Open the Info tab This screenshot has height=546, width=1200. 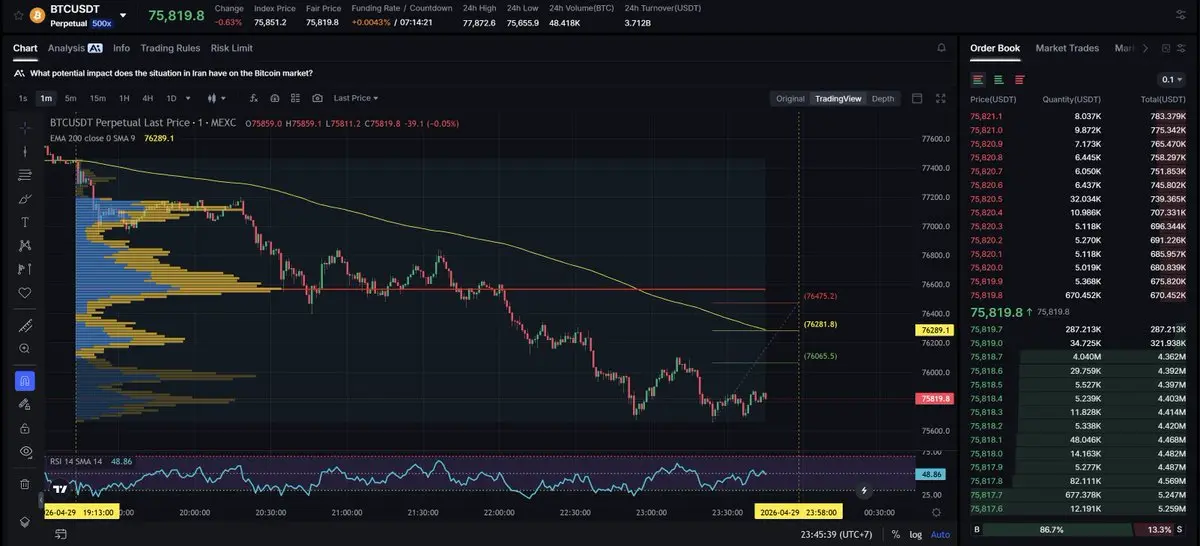(121, 48)
